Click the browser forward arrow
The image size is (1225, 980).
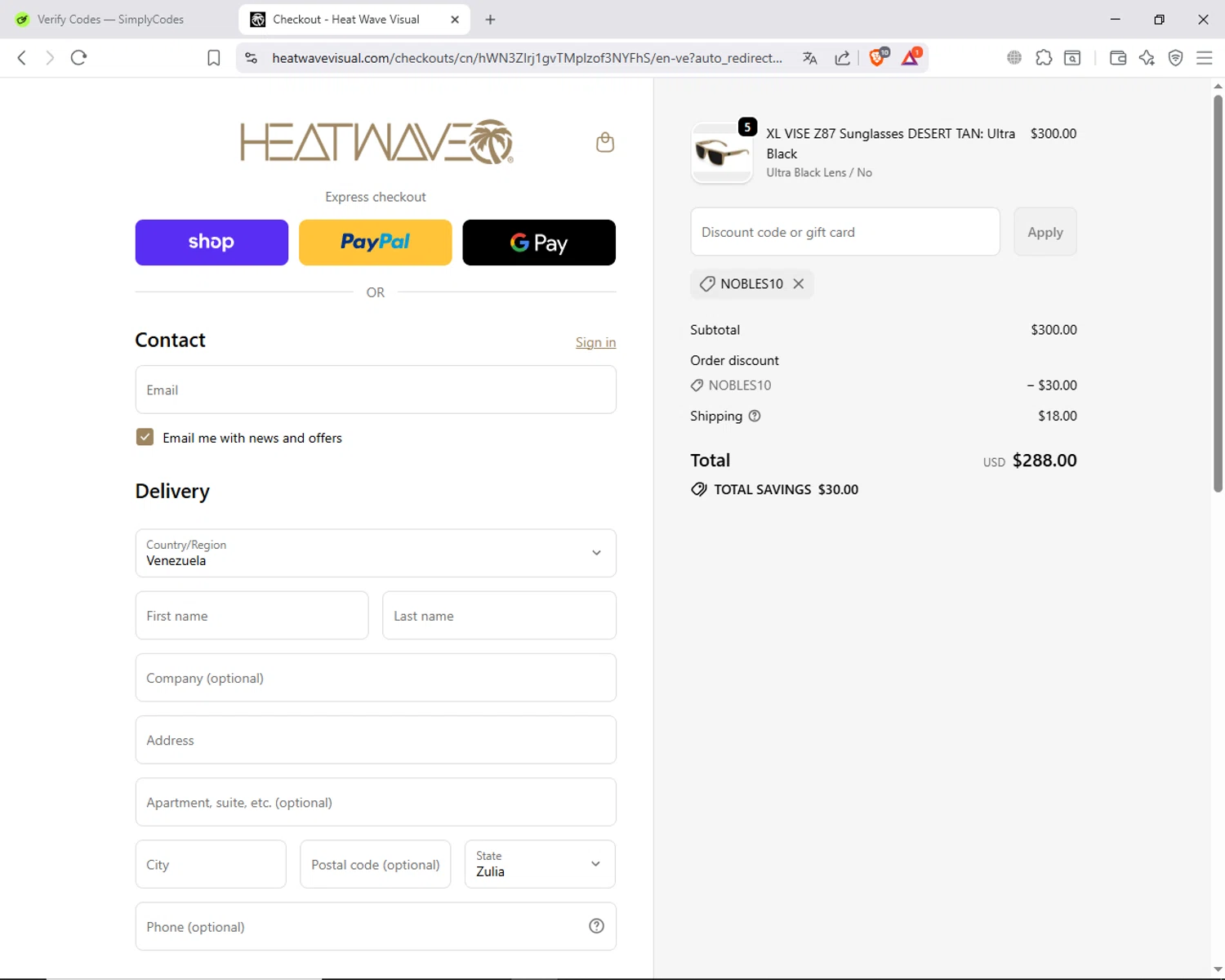coord(50,58)
